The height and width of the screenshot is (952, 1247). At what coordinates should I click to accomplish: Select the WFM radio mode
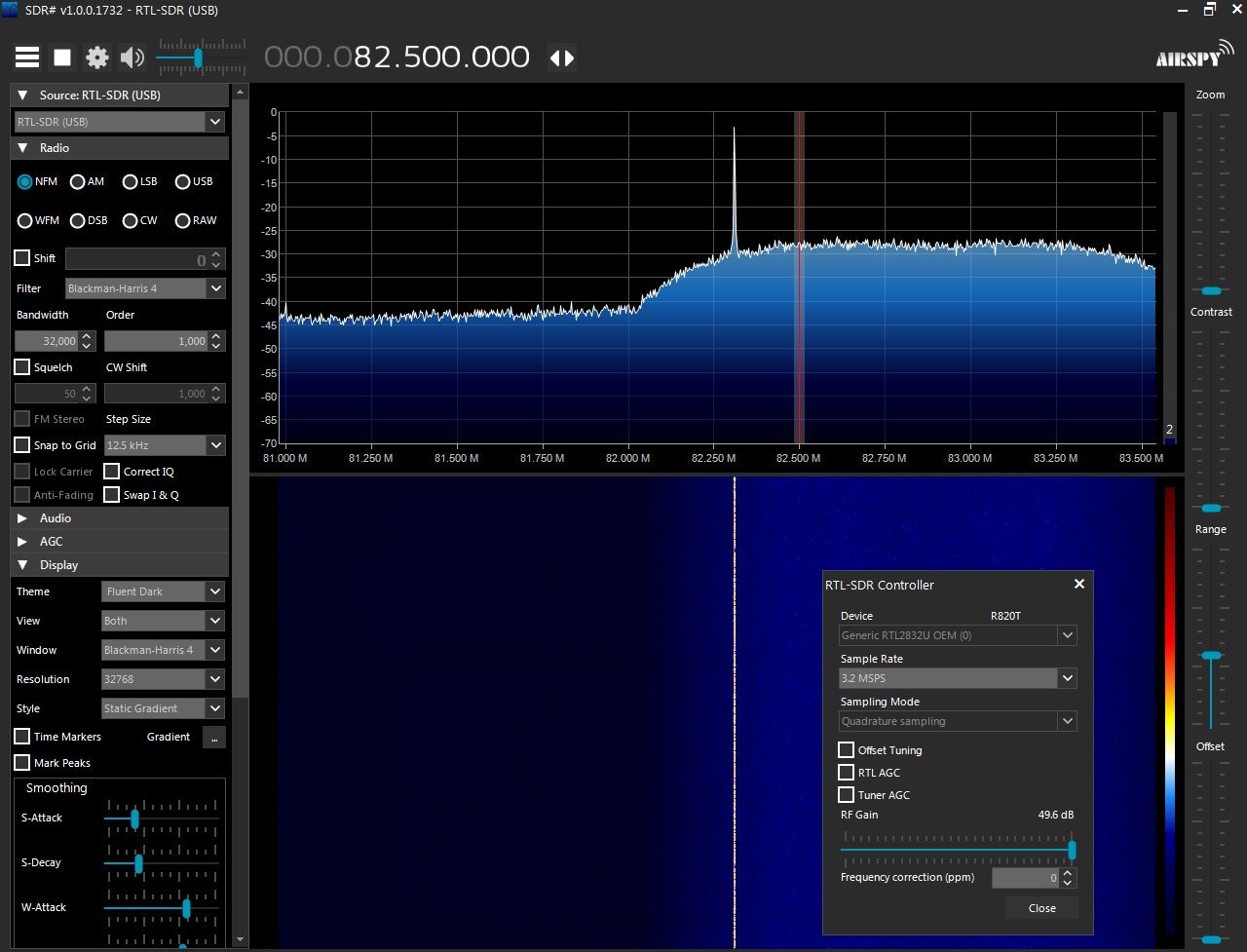point(24,221)
